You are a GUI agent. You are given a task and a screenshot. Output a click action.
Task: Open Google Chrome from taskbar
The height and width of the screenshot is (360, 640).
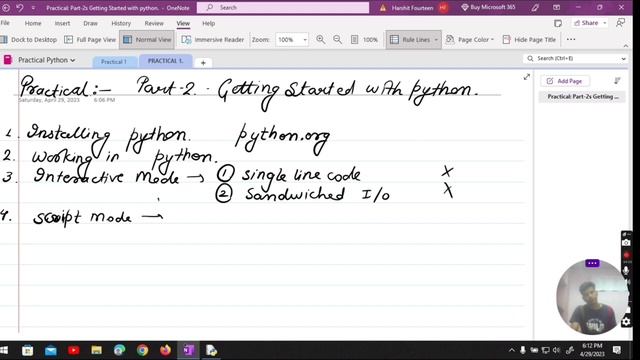click(x=142, y=350)
